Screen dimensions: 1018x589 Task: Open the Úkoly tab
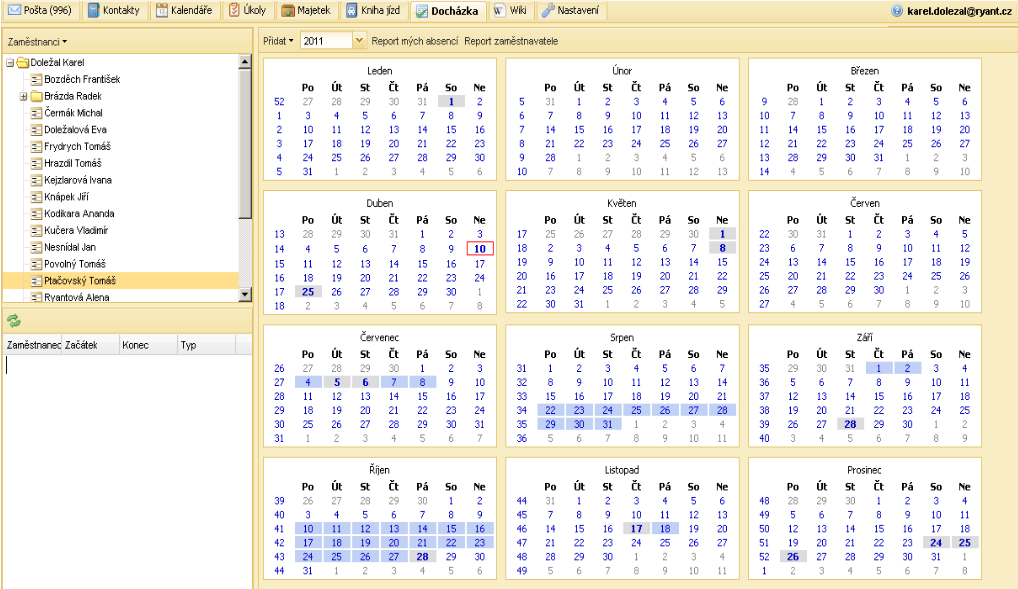(x=247, y=10)
